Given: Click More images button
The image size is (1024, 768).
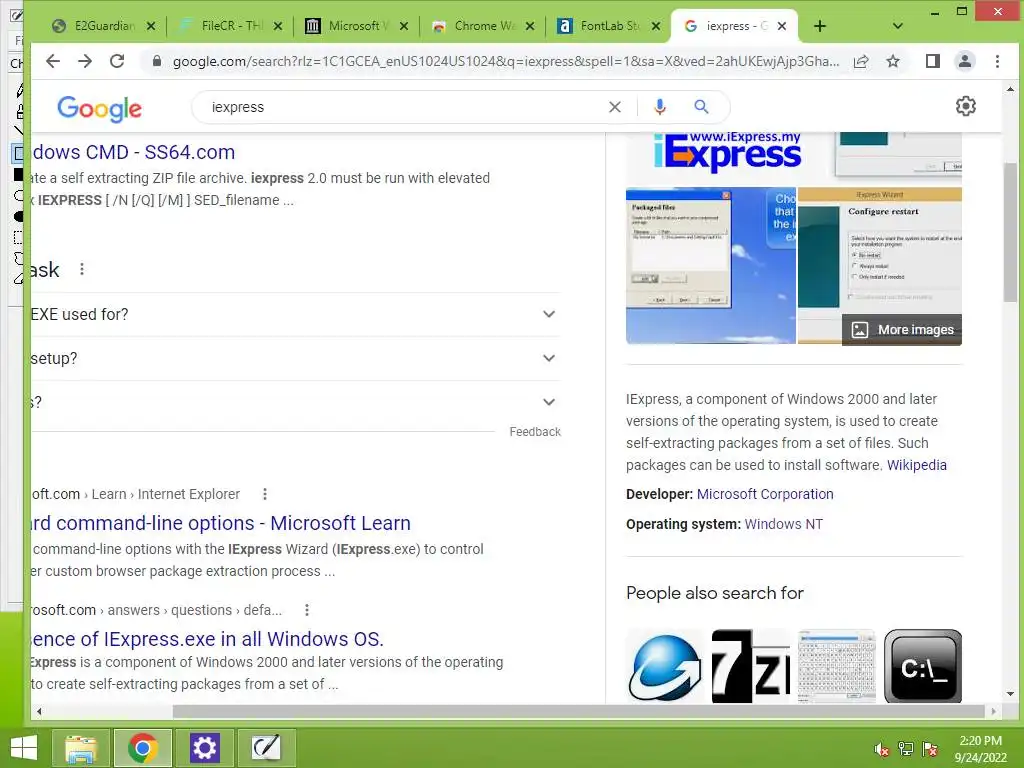Looking at the screenshot, I should 902,330.
